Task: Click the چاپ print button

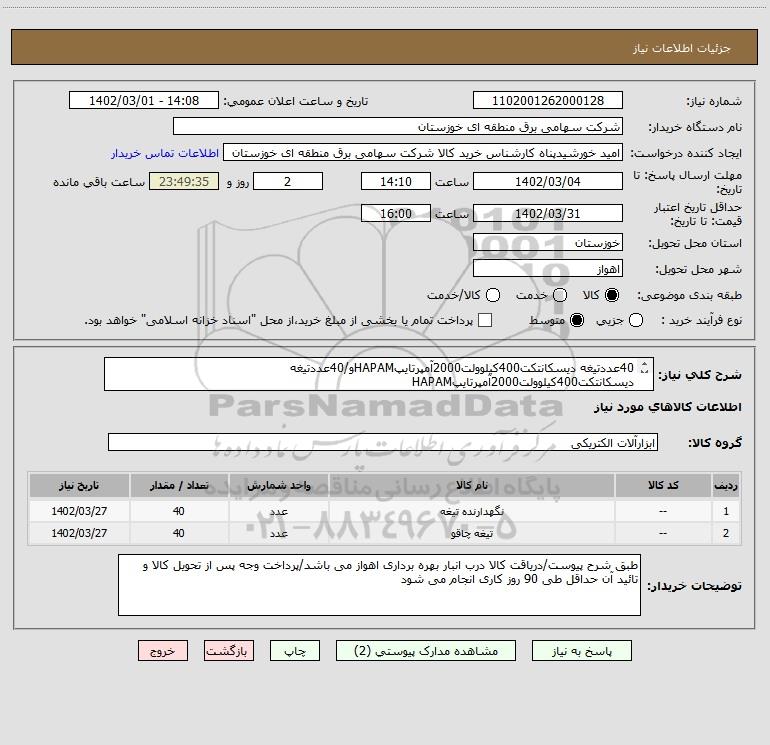Action: coord(295,651)
